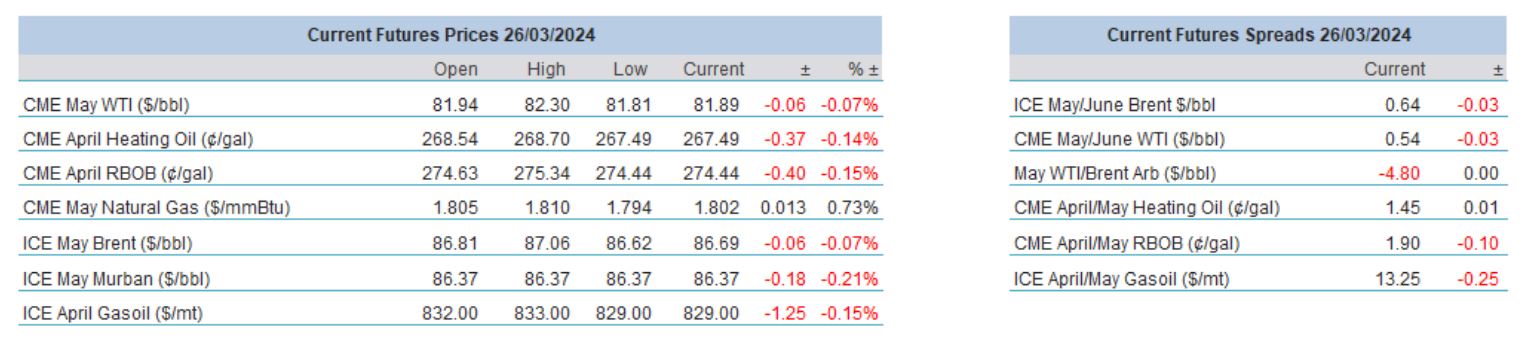This screenshot has height=360, width=1537.
Task: Click the CME April/May RBOB -0.10 change
Action: point(1482,243)
